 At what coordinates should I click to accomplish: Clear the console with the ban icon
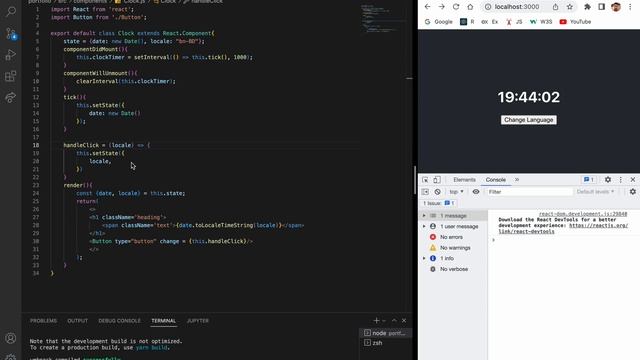point(438,192)
